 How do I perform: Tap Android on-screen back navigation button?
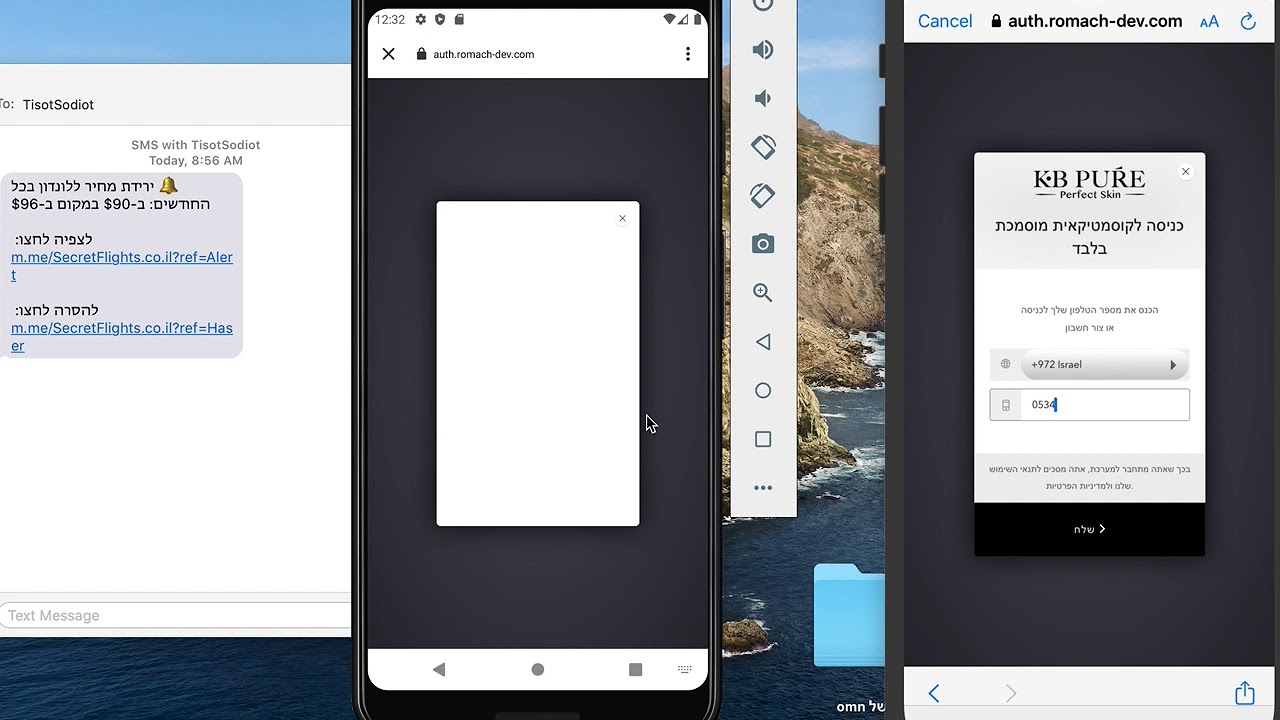(x=439, y=669)
